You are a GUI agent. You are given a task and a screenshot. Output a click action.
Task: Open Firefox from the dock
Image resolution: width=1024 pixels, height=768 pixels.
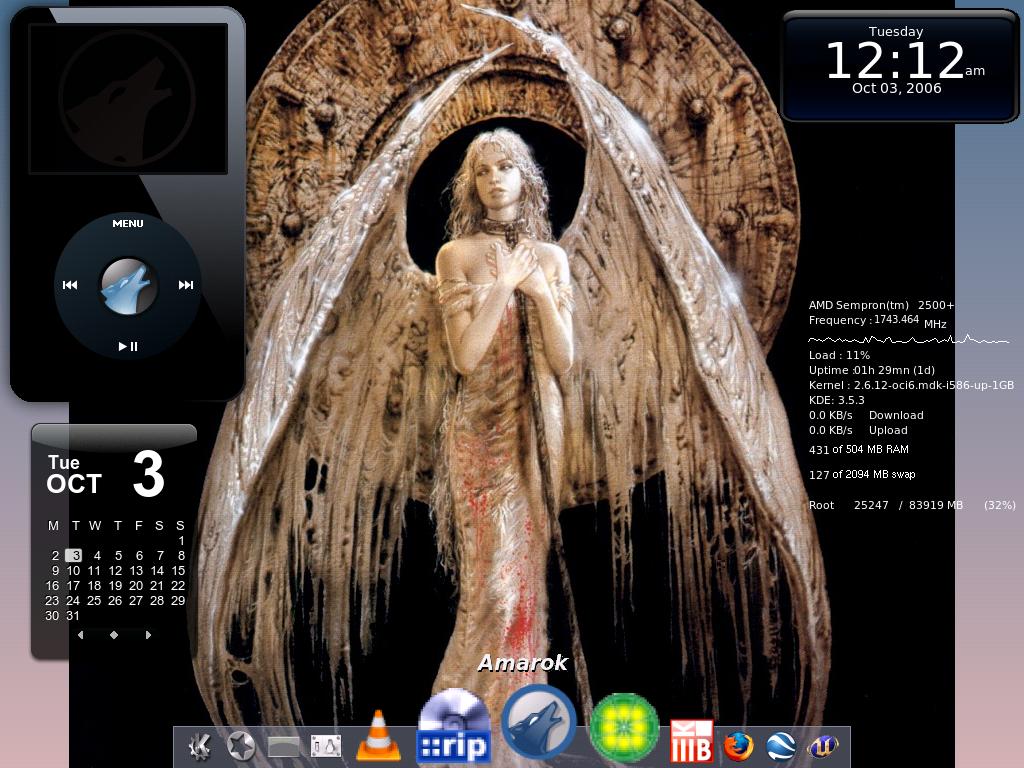pyautogui.click(x=739, y=746)
